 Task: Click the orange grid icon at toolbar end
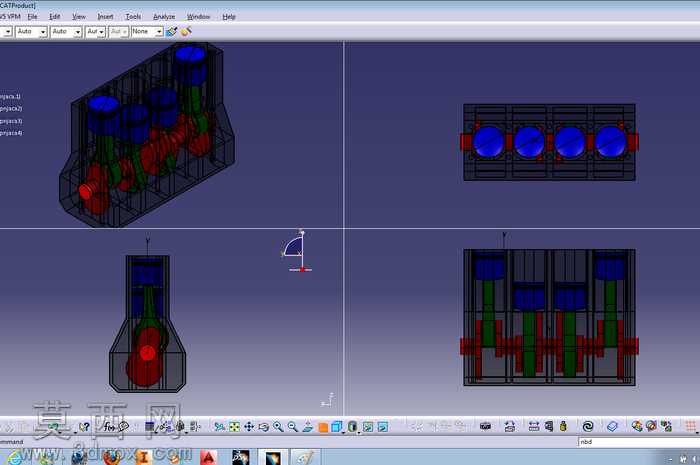(x=691, y=427)
